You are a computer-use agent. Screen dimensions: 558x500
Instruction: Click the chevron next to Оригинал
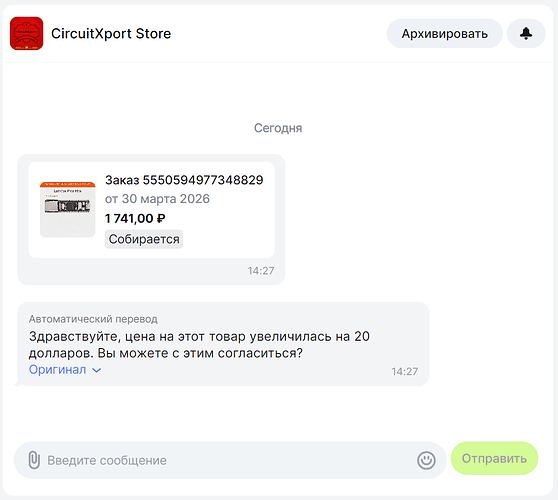[x=96, y=370]
